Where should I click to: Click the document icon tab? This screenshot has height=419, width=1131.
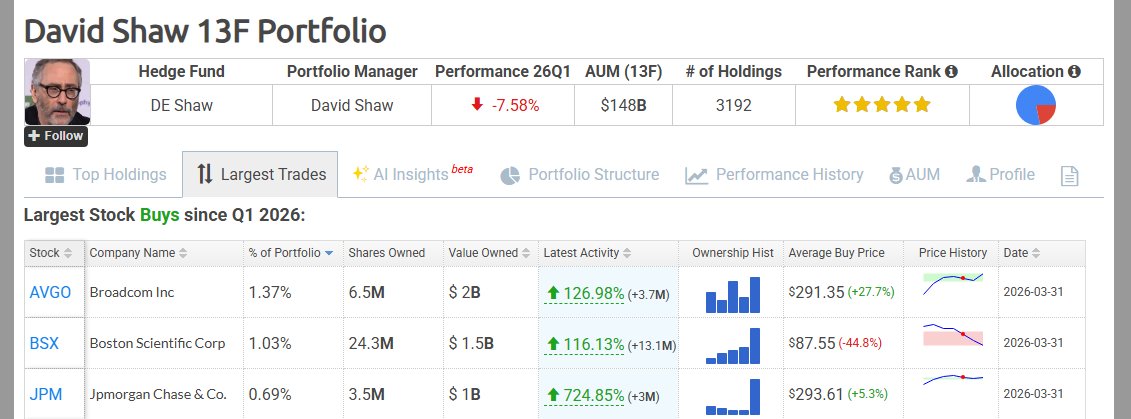tap(1070, 175)
